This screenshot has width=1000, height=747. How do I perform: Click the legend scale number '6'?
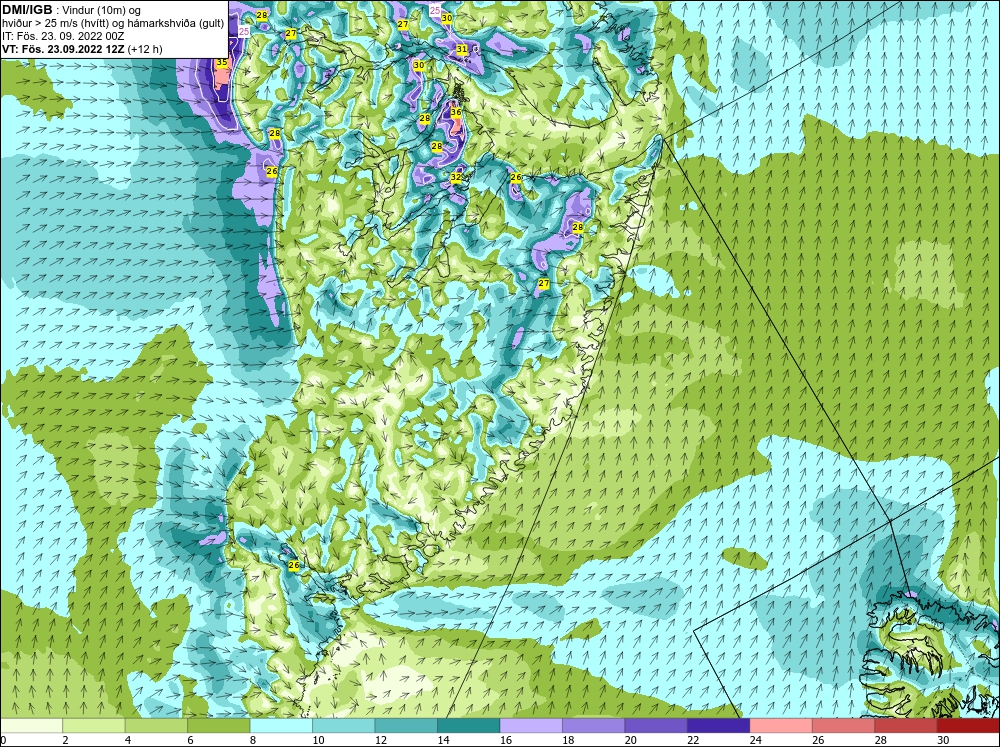(190, 740)
